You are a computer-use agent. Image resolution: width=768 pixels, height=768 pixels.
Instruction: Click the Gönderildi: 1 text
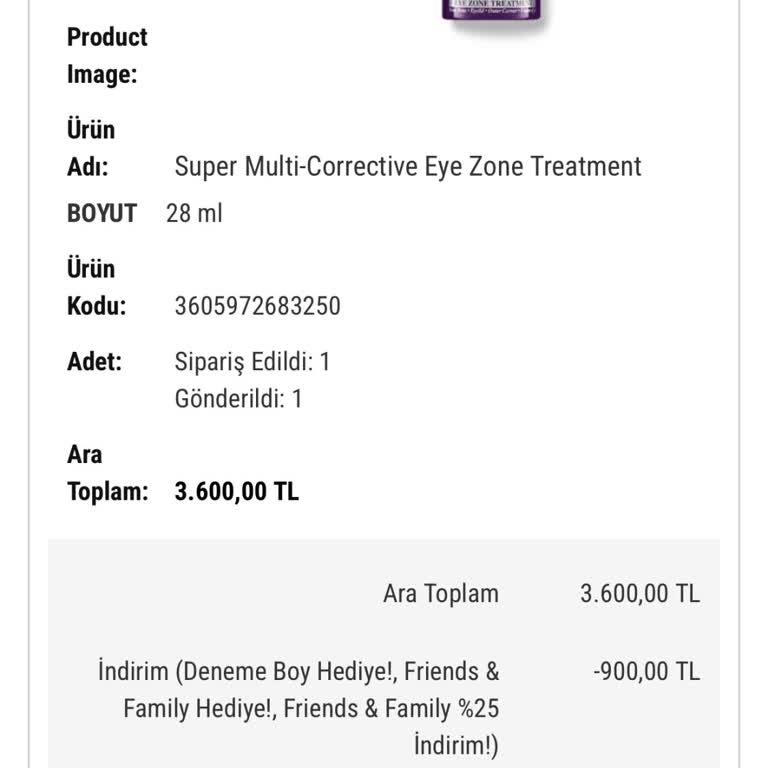238,399
